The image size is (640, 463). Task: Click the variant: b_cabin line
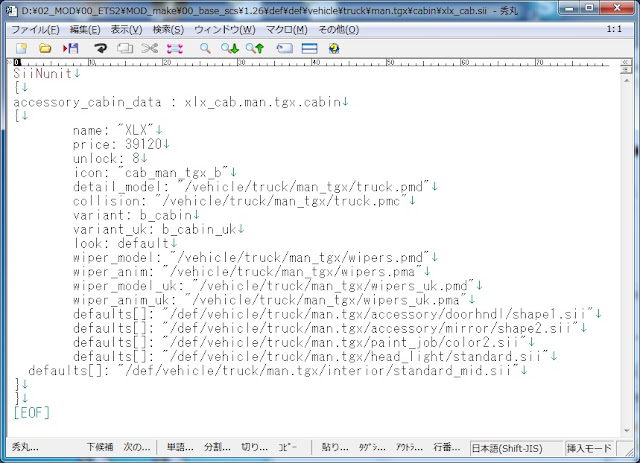point(136,215)
